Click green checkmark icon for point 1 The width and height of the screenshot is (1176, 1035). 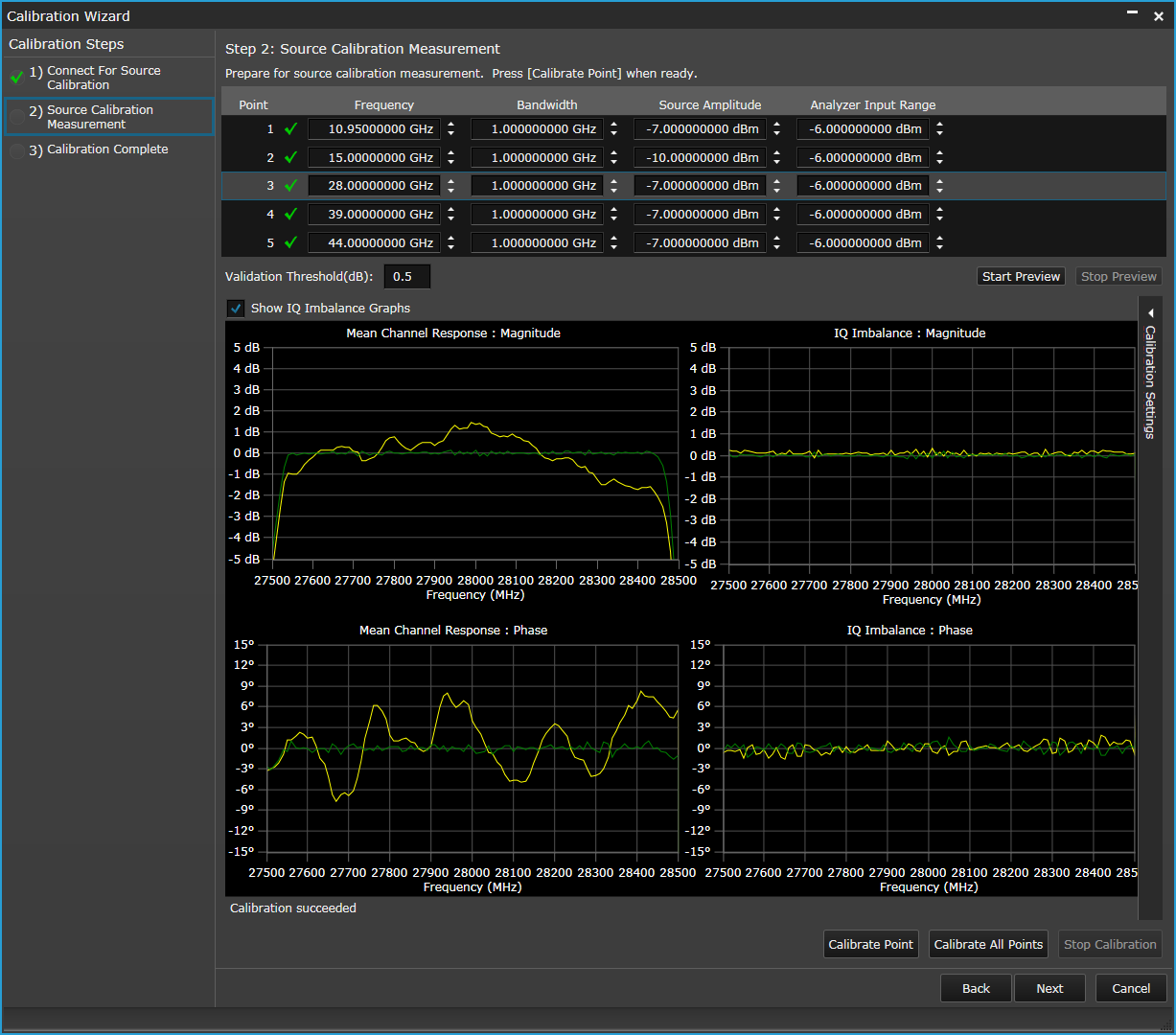(x=291, y=128)
